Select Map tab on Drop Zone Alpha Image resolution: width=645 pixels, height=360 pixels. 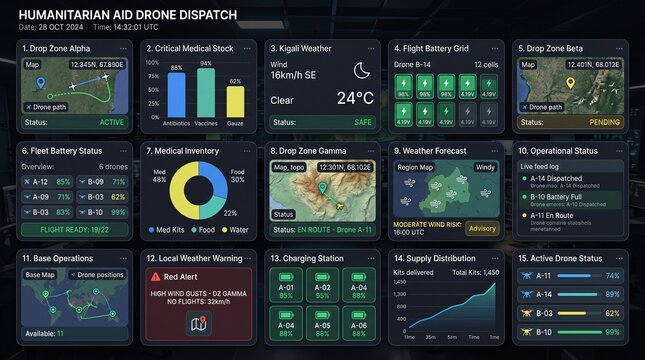click(32, 65)
